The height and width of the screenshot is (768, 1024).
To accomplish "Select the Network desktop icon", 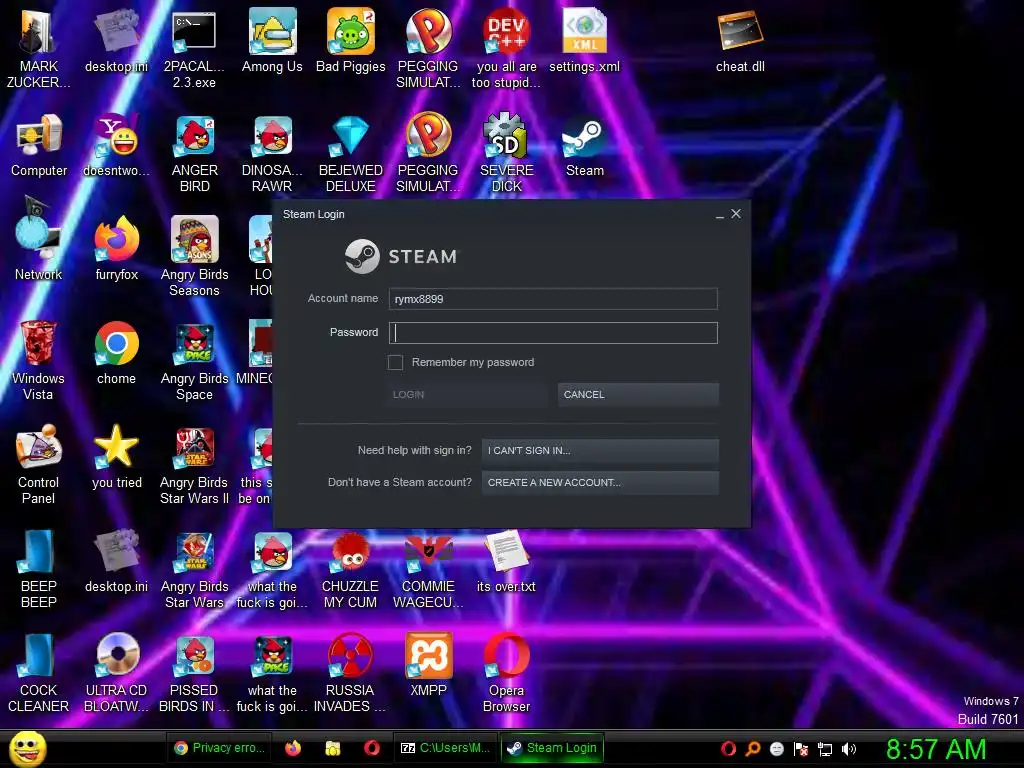I will (x=39, y=240).
